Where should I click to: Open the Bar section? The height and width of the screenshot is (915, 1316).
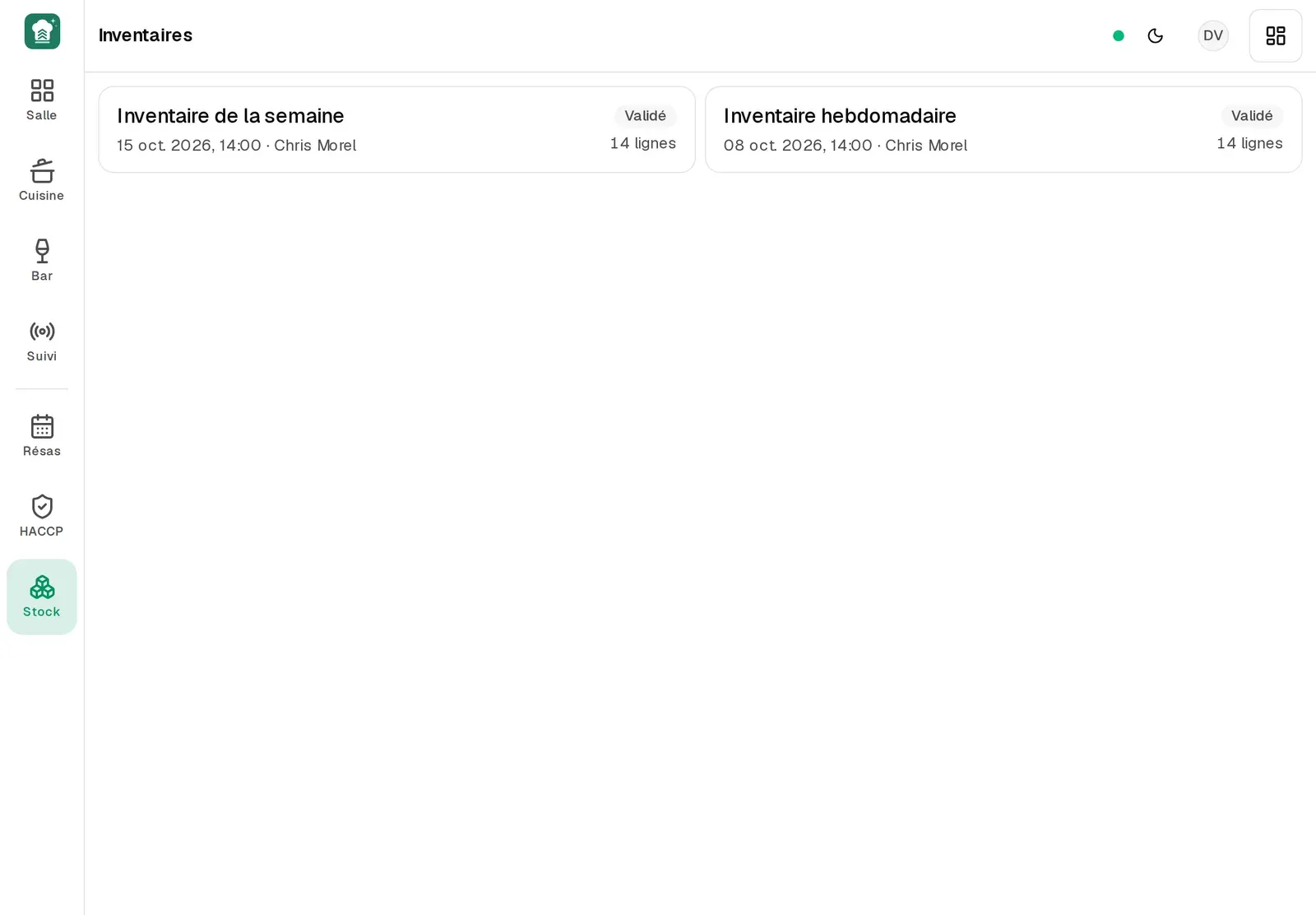(42, 261)
